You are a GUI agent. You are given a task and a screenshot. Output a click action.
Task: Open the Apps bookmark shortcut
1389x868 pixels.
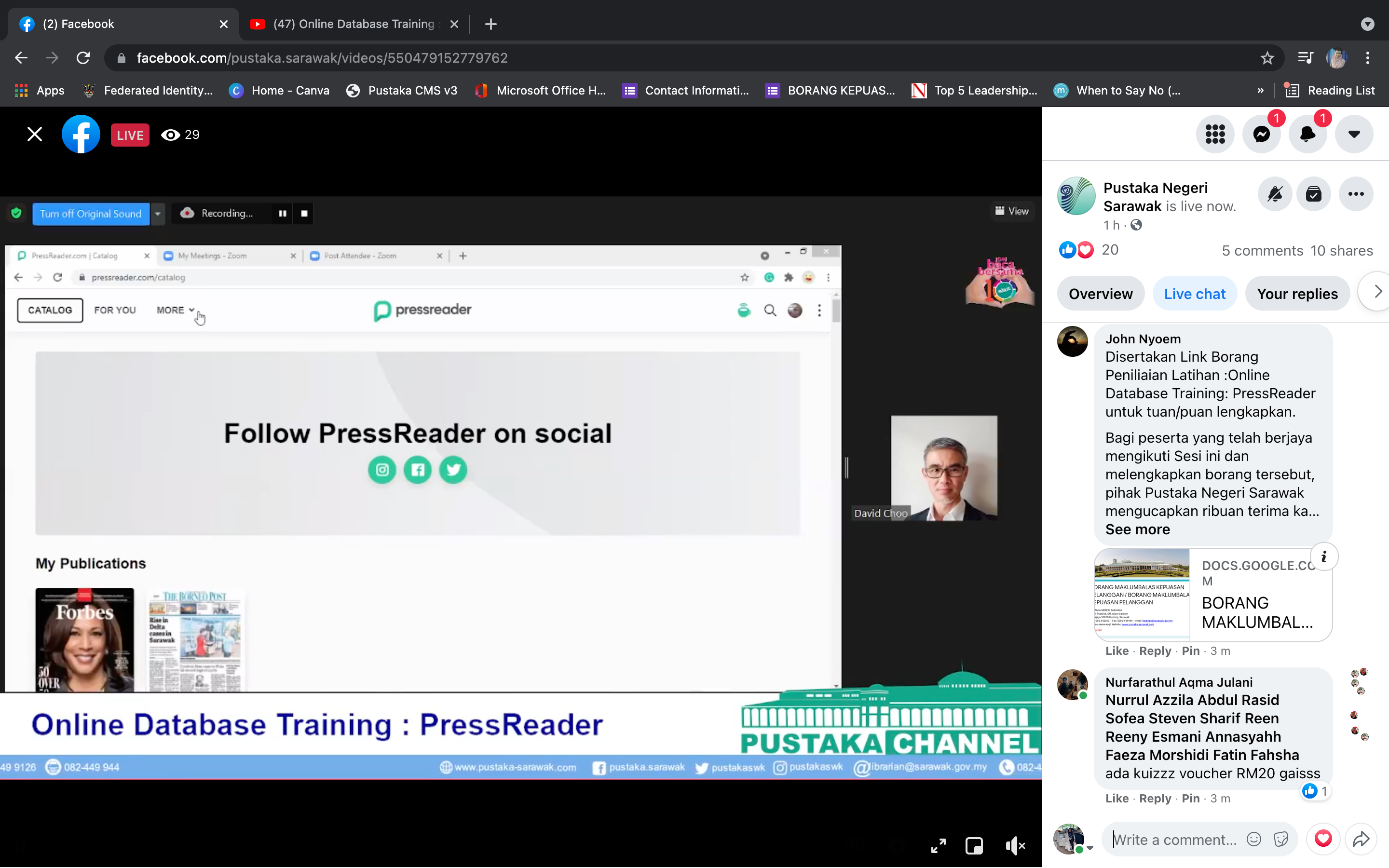[40, 90]
